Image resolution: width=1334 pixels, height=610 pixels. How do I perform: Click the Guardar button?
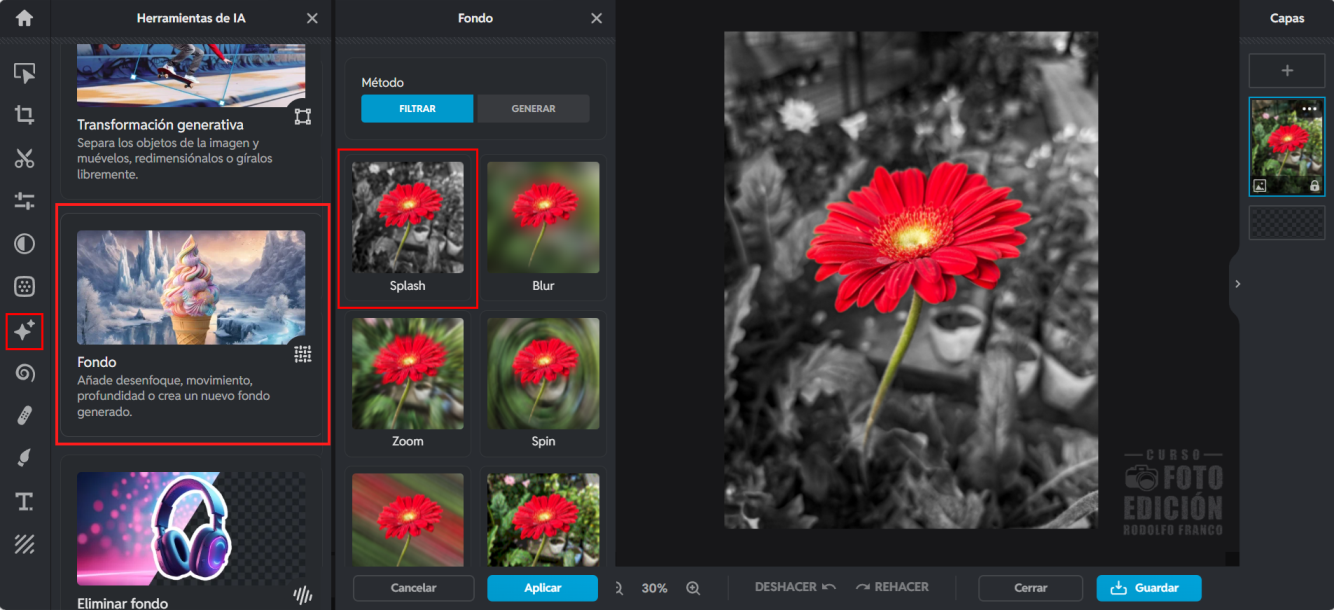point(1148,588)
